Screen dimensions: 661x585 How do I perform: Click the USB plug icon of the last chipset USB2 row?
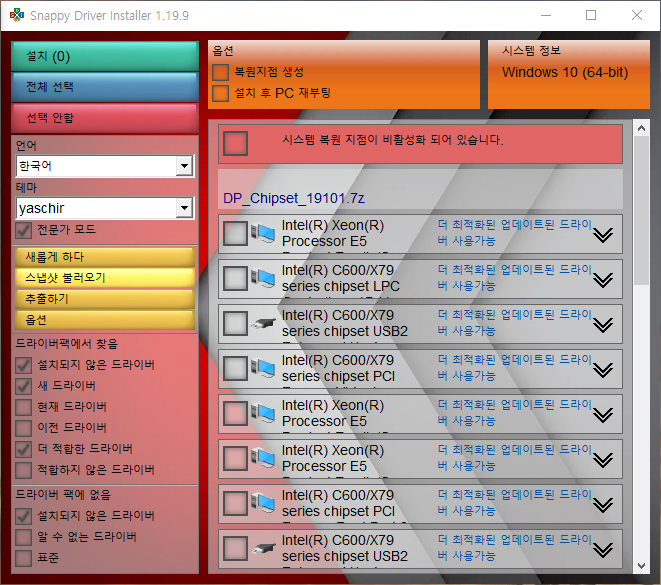tap(263, 548)
